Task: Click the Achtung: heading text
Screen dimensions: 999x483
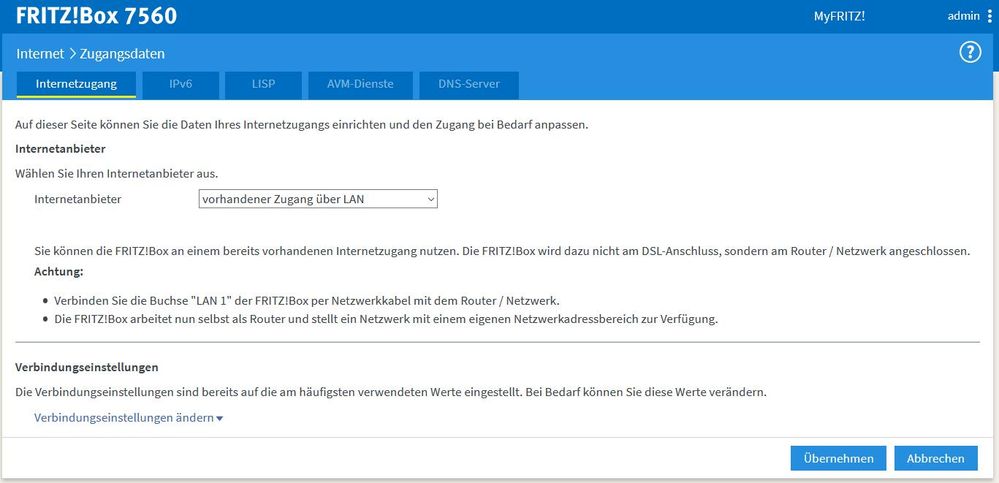Action: [59, 271]
